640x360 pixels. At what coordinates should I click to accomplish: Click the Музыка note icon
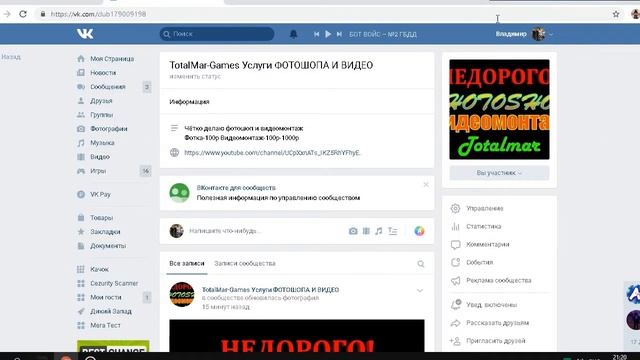81,143
